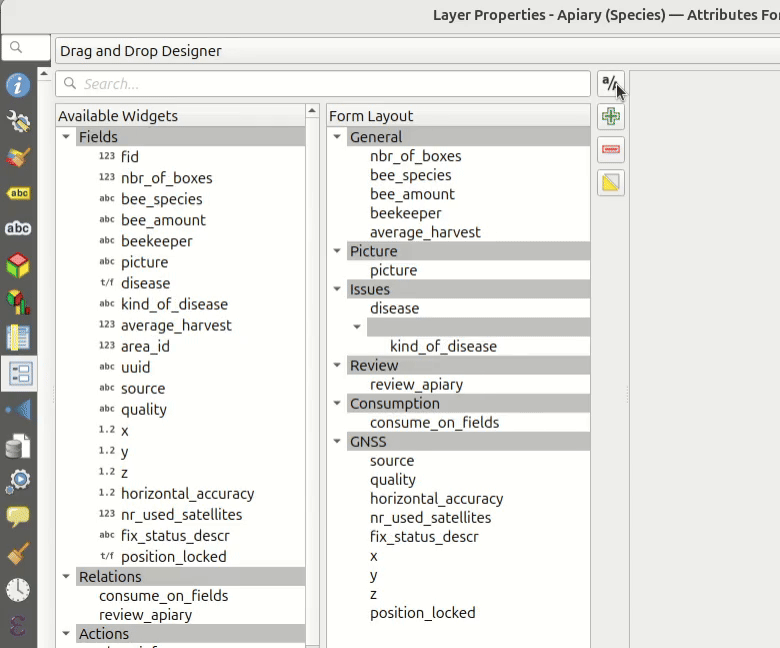This screenshot has width=780, height=648.
Task: Open the Temporal clock icon
Action: point(18,589)
